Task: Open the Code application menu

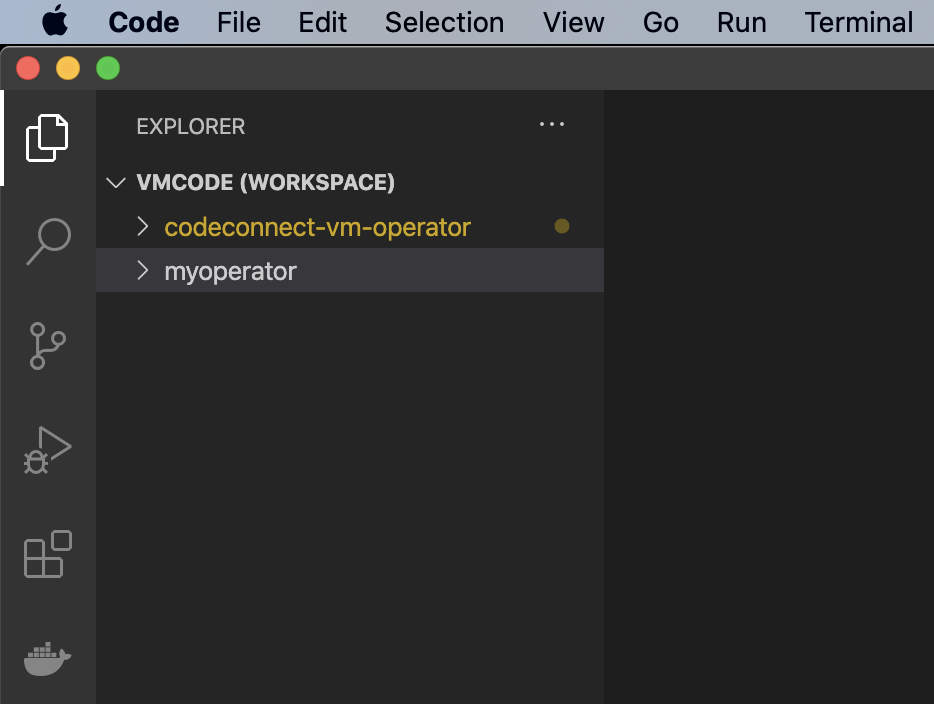Action: coord(144,22)
